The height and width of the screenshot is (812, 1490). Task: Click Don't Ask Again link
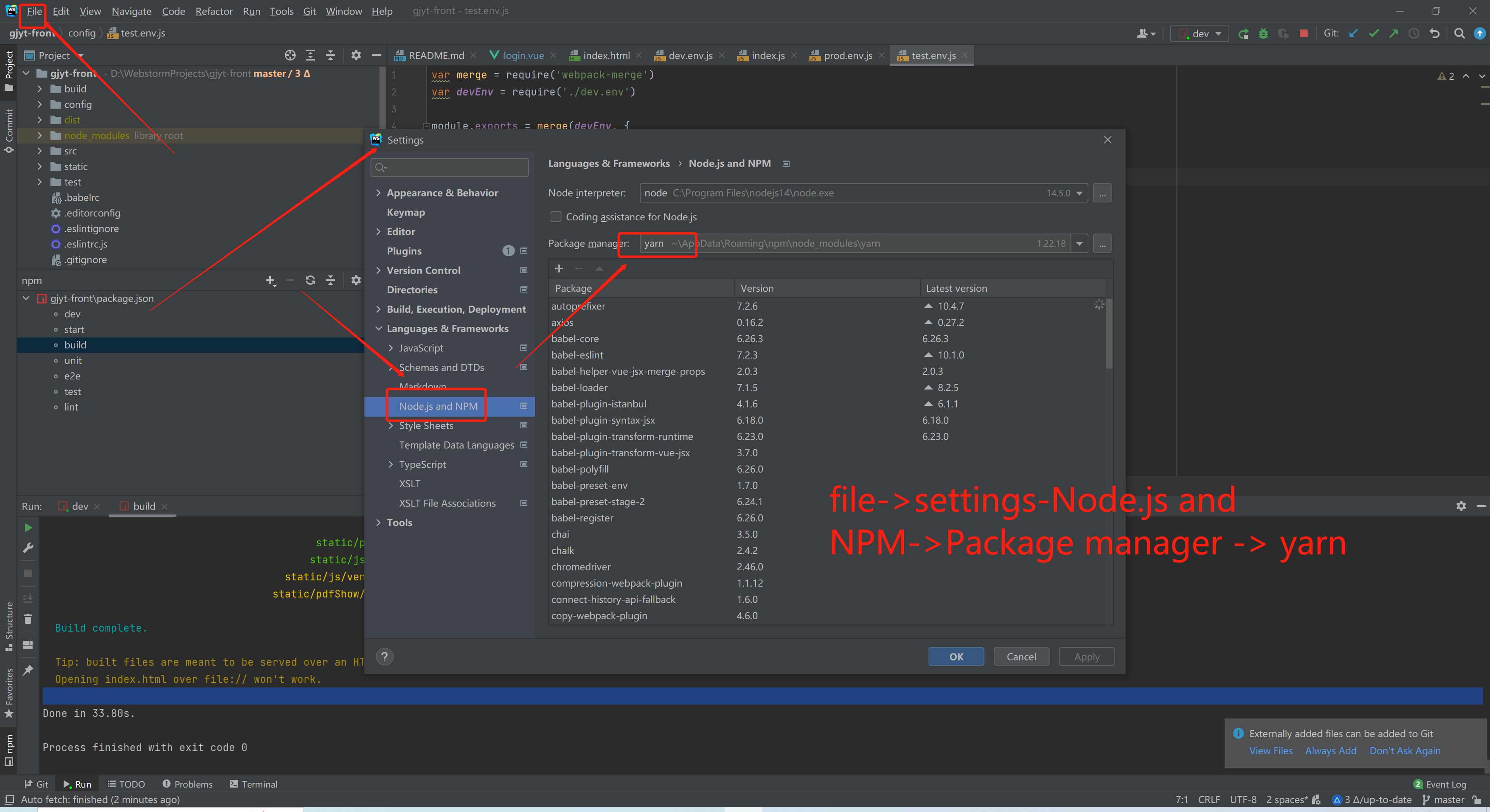(1404, 751)
